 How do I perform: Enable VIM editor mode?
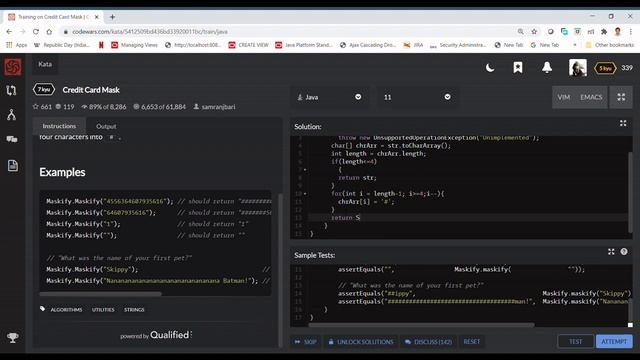tap(564, 97)
